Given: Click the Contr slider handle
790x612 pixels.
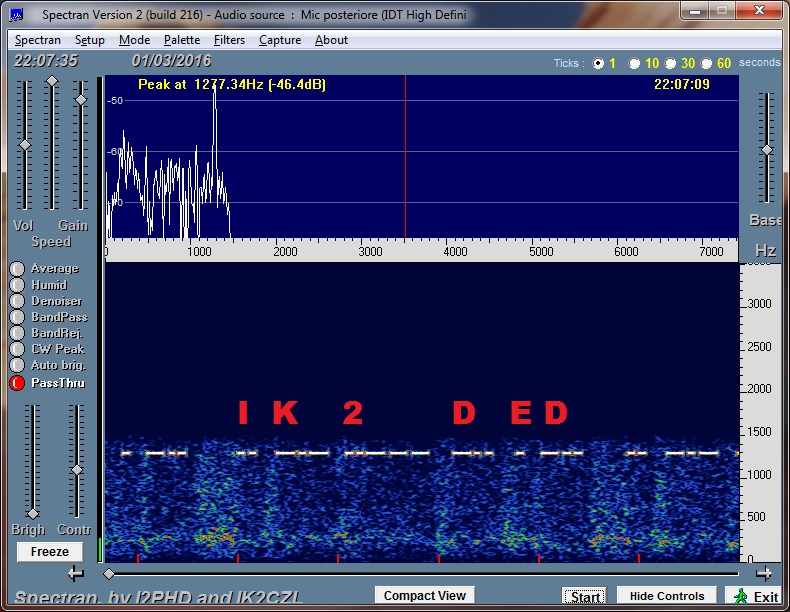Looking at the screenshot, I should [x=77, y=470].
